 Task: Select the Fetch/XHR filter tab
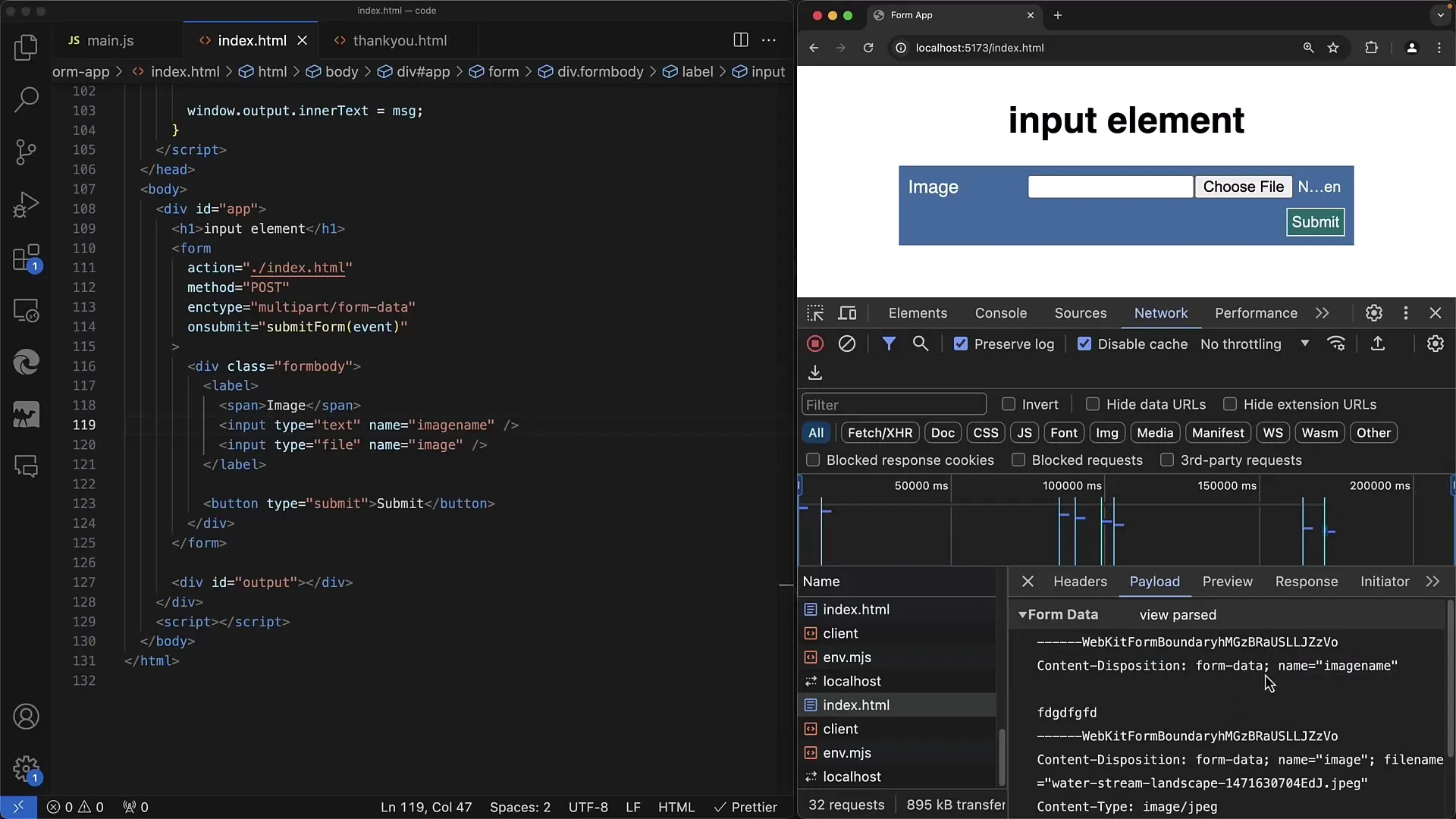(880, 432)
